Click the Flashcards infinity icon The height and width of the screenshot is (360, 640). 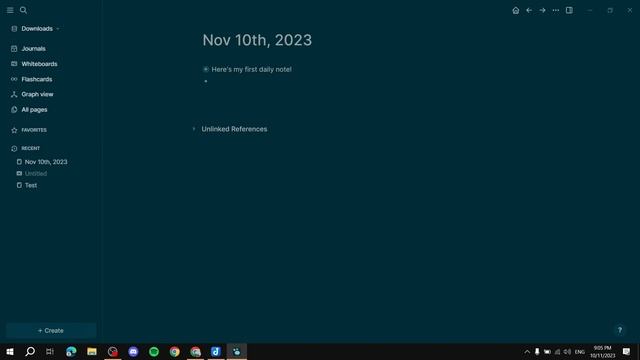[14, 79]
